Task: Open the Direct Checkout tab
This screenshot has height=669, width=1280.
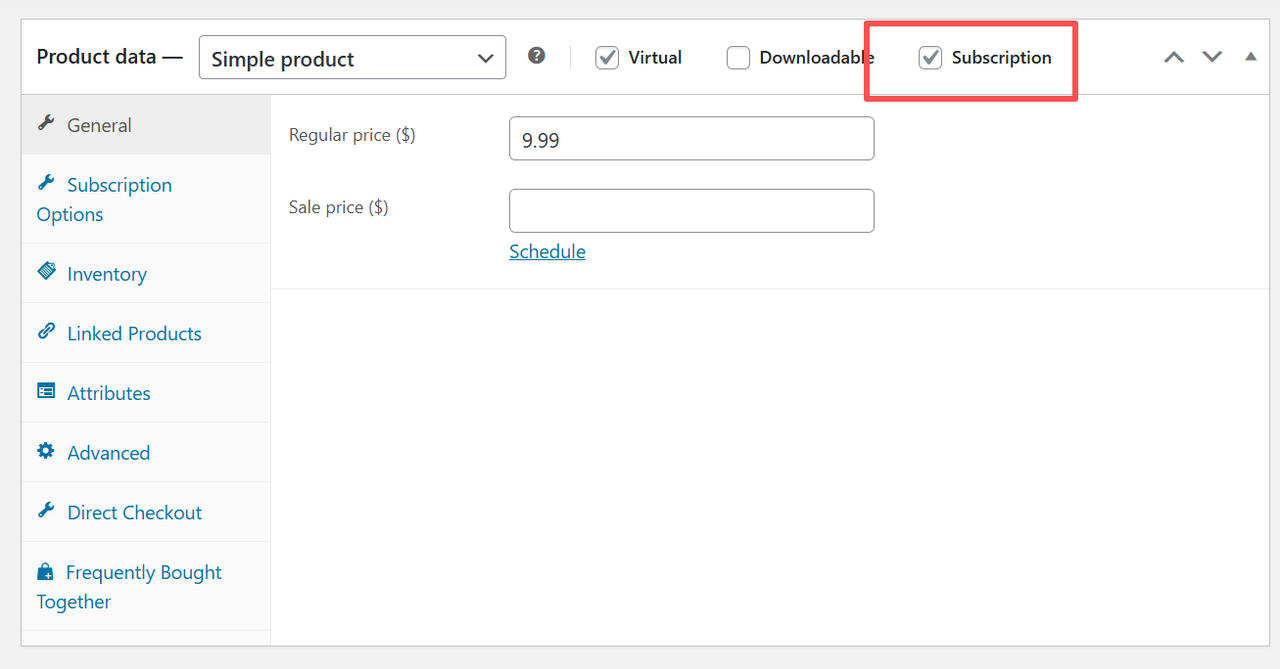Action: [134, 512]
